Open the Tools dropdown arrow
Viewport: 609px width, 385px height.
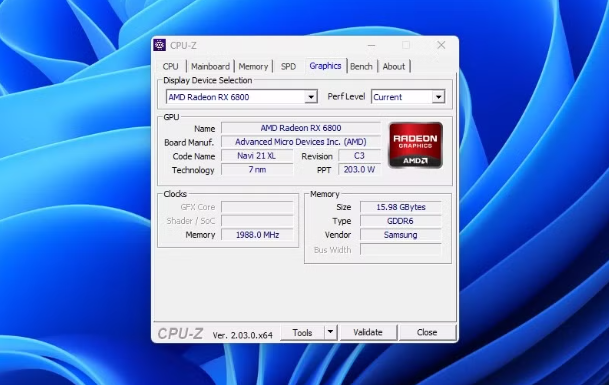331,332
